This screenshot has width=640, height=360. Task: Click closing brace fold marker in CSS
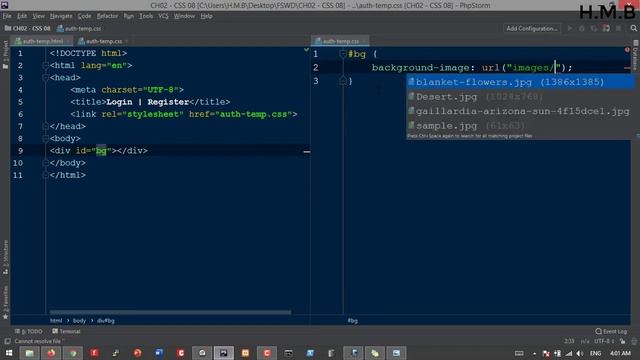click(342, 81)
